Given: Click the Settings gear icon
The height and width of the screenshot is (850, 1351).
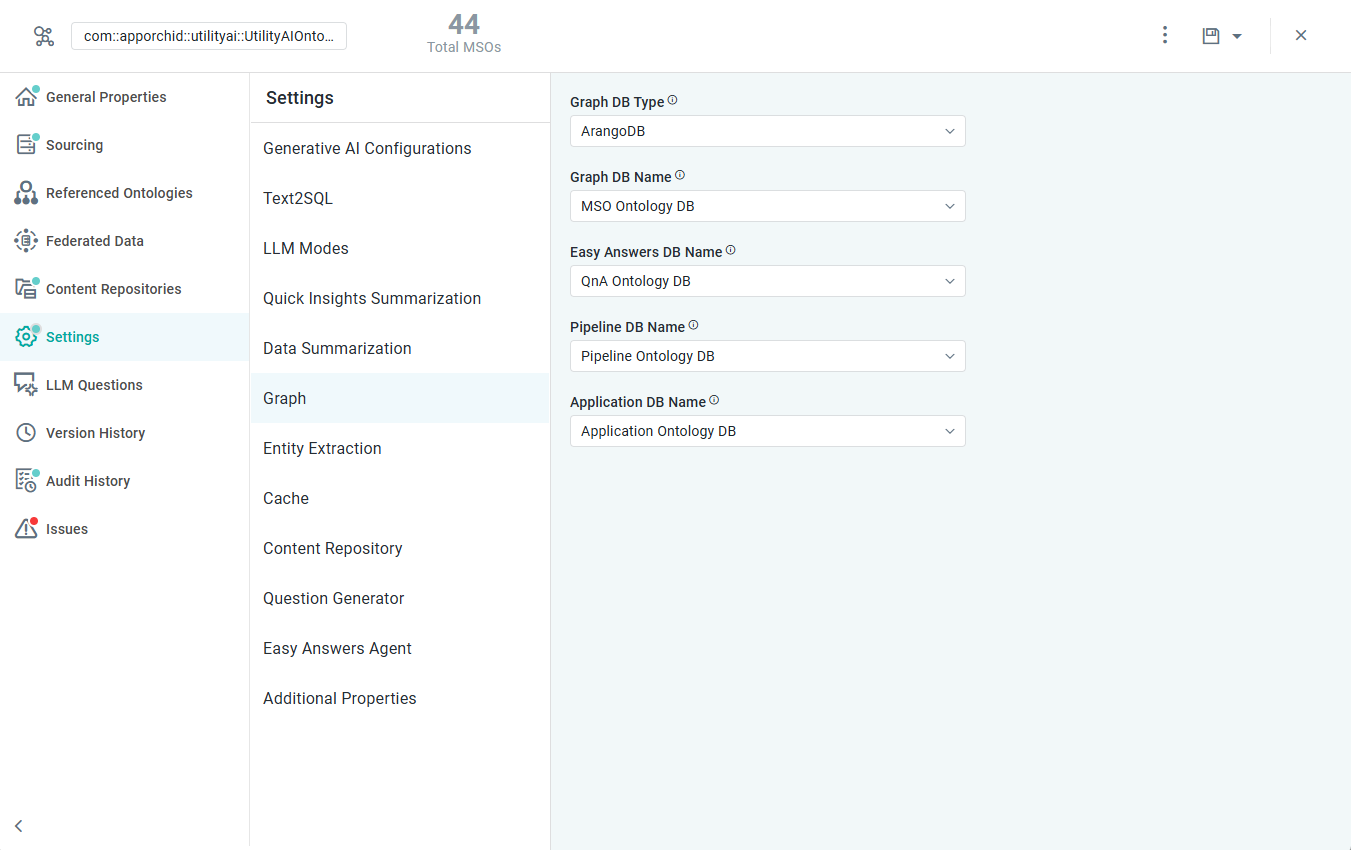Looking at the screenshot, I should [26, 337].
